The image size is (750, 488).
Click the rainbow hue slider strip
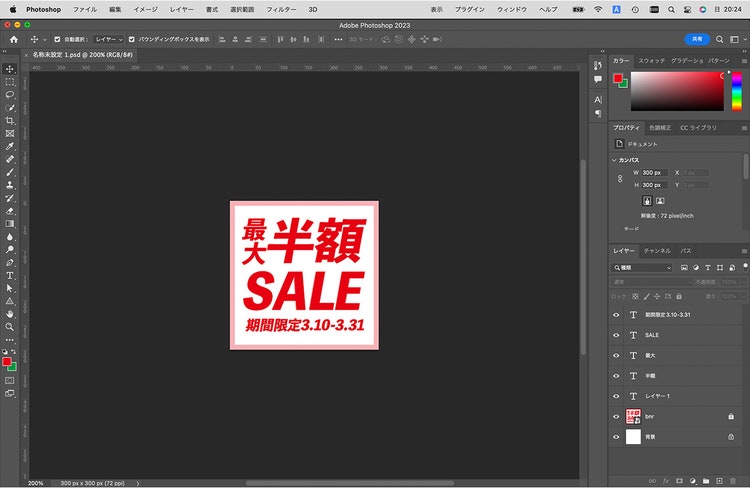[737, 91]
